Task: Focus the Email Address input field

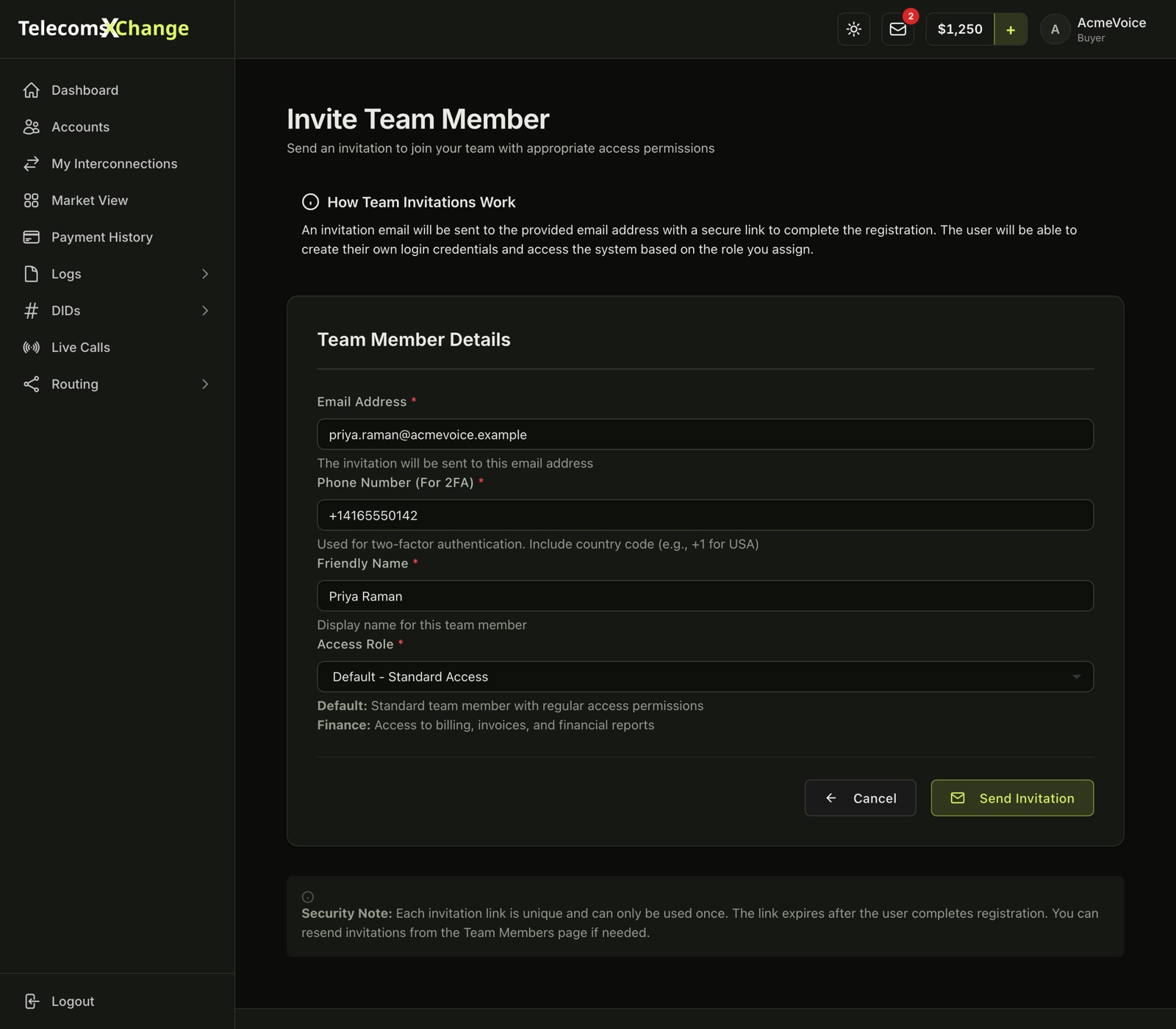Action: click(705, 434)
